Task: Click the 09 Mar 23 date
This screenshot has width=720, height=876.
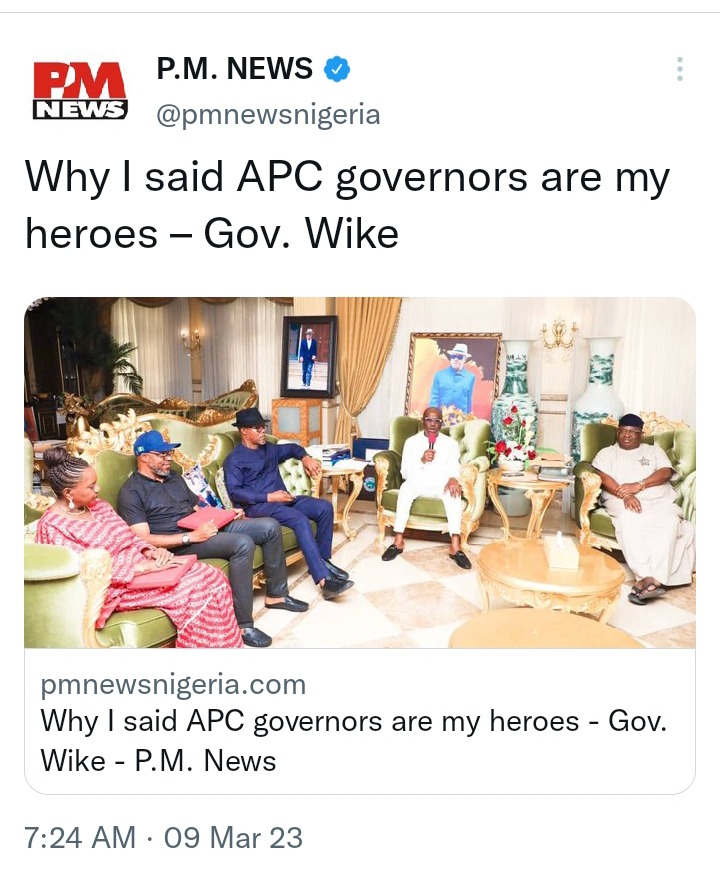Action: tap(233, 837)
